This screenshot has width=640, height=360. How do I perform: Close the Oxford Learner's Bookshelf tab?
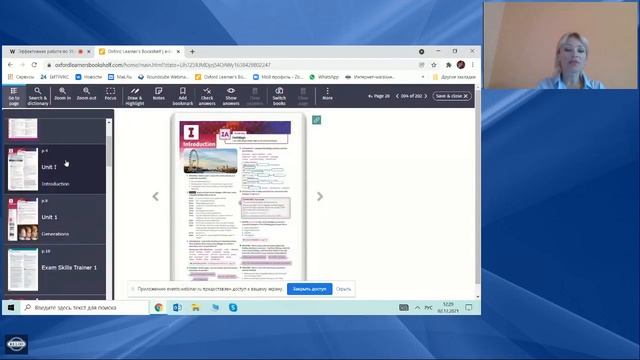click(x=178, y=52)
